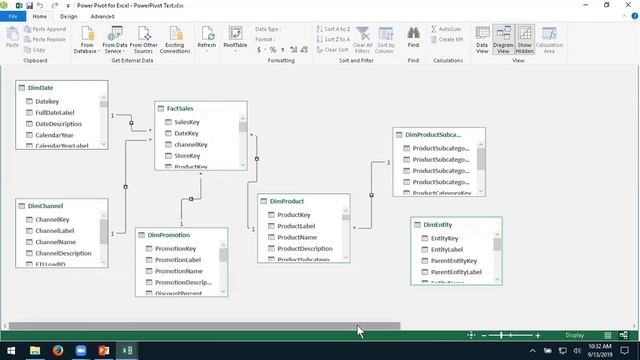Click Fit to Screen icon in status bar

tap(471, 335)
